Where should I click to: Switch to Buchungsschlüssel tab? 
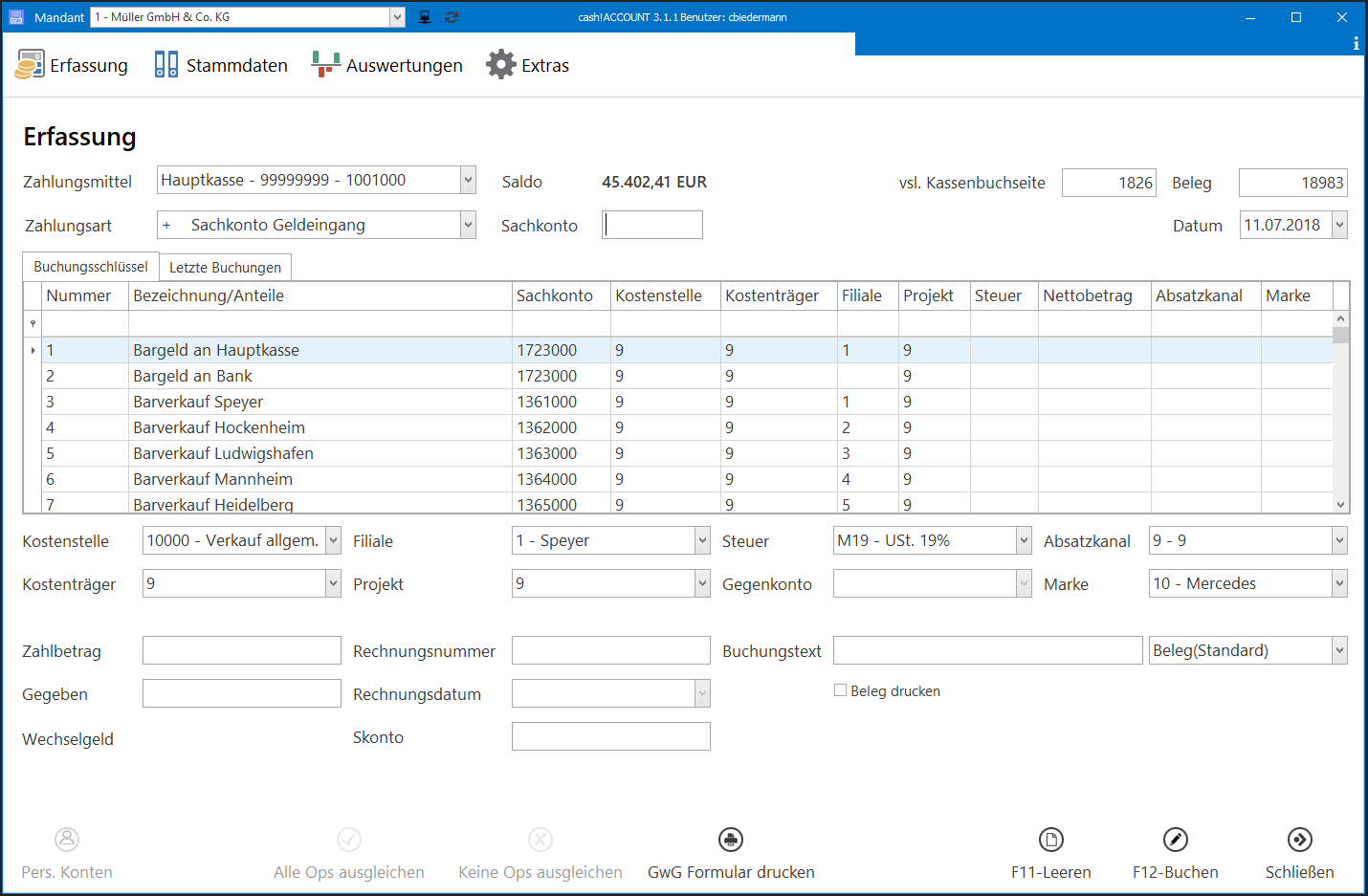coord(91,267)
